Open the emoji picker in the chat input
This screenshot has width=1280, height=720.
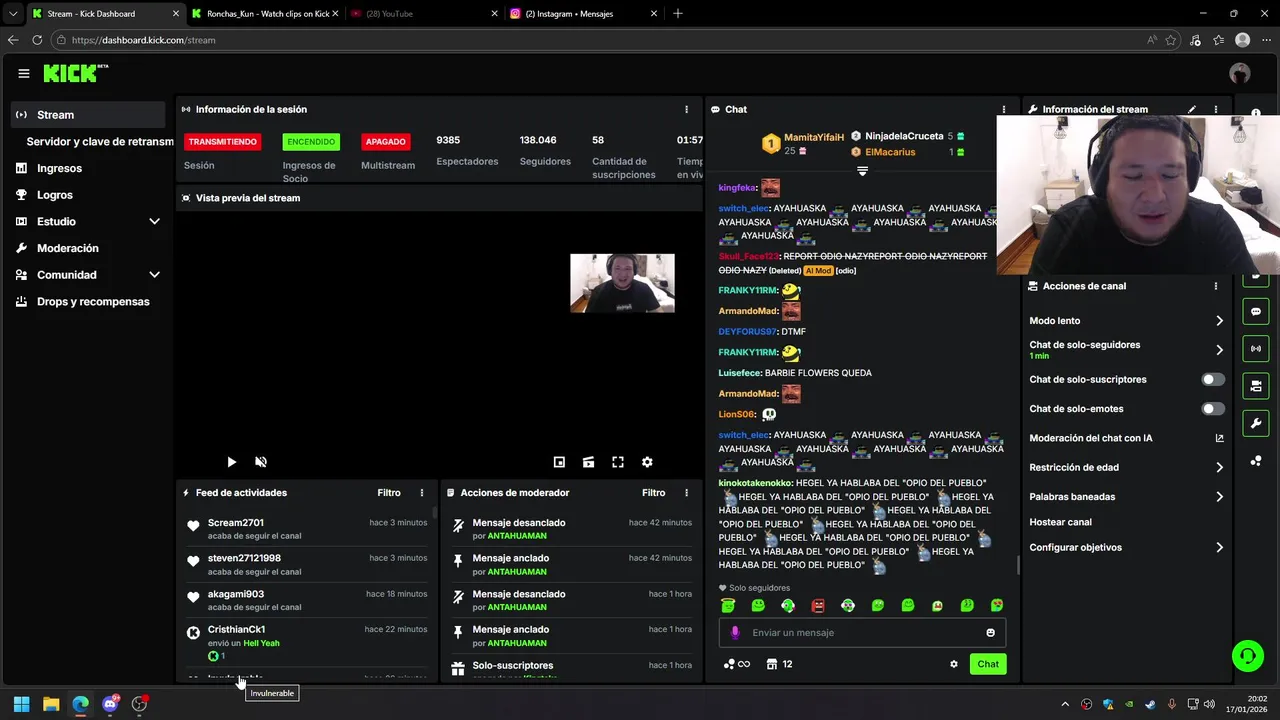point(991,633)
